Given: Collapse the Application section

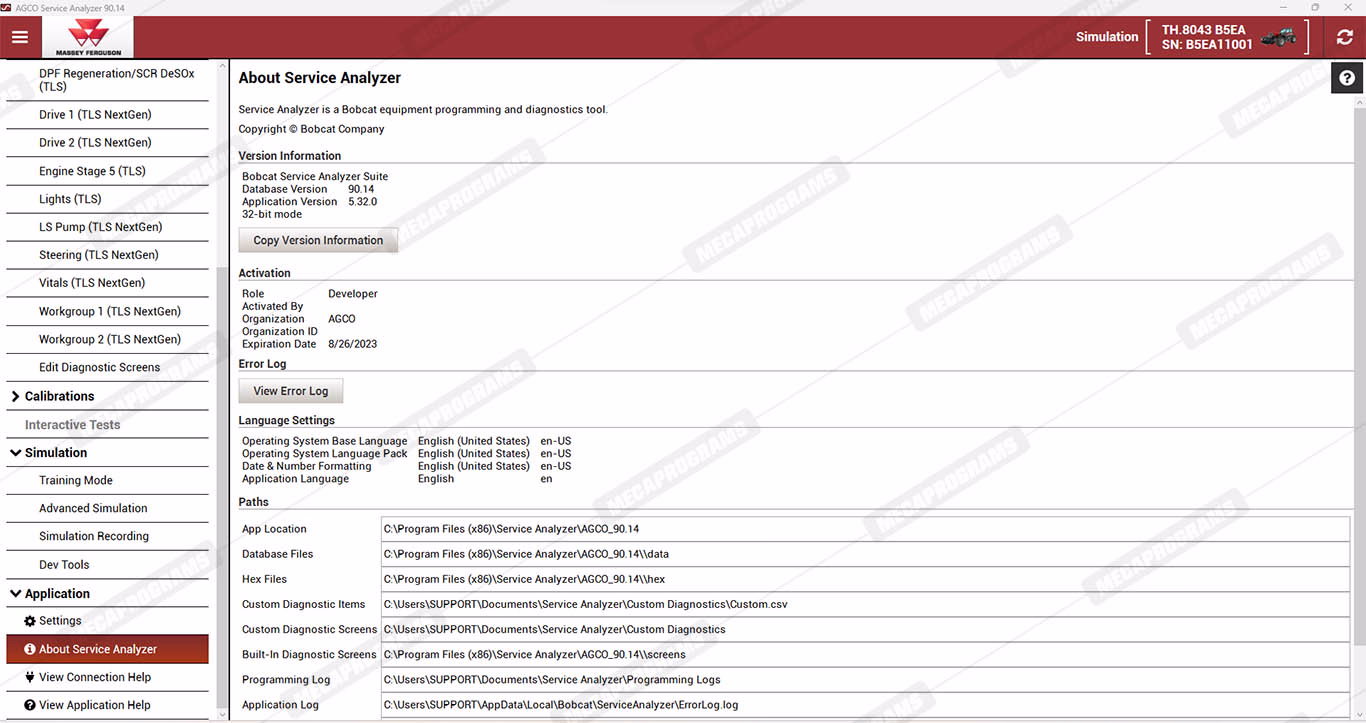Looking at the screenshot, I should pos(15,594).
